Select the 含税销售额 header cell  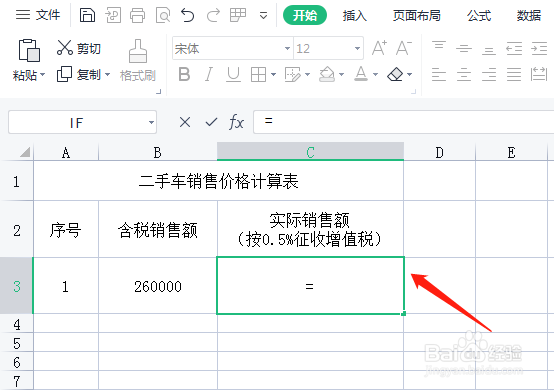pyautogui.click(x=158, y=230)
